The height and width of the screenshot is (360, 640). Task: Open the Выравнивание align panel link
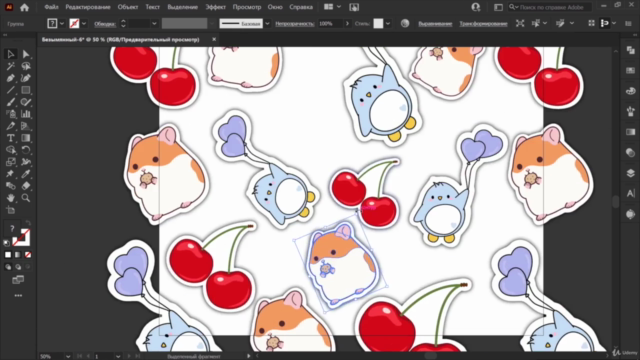pyautogui.click(x=435, y=24)
